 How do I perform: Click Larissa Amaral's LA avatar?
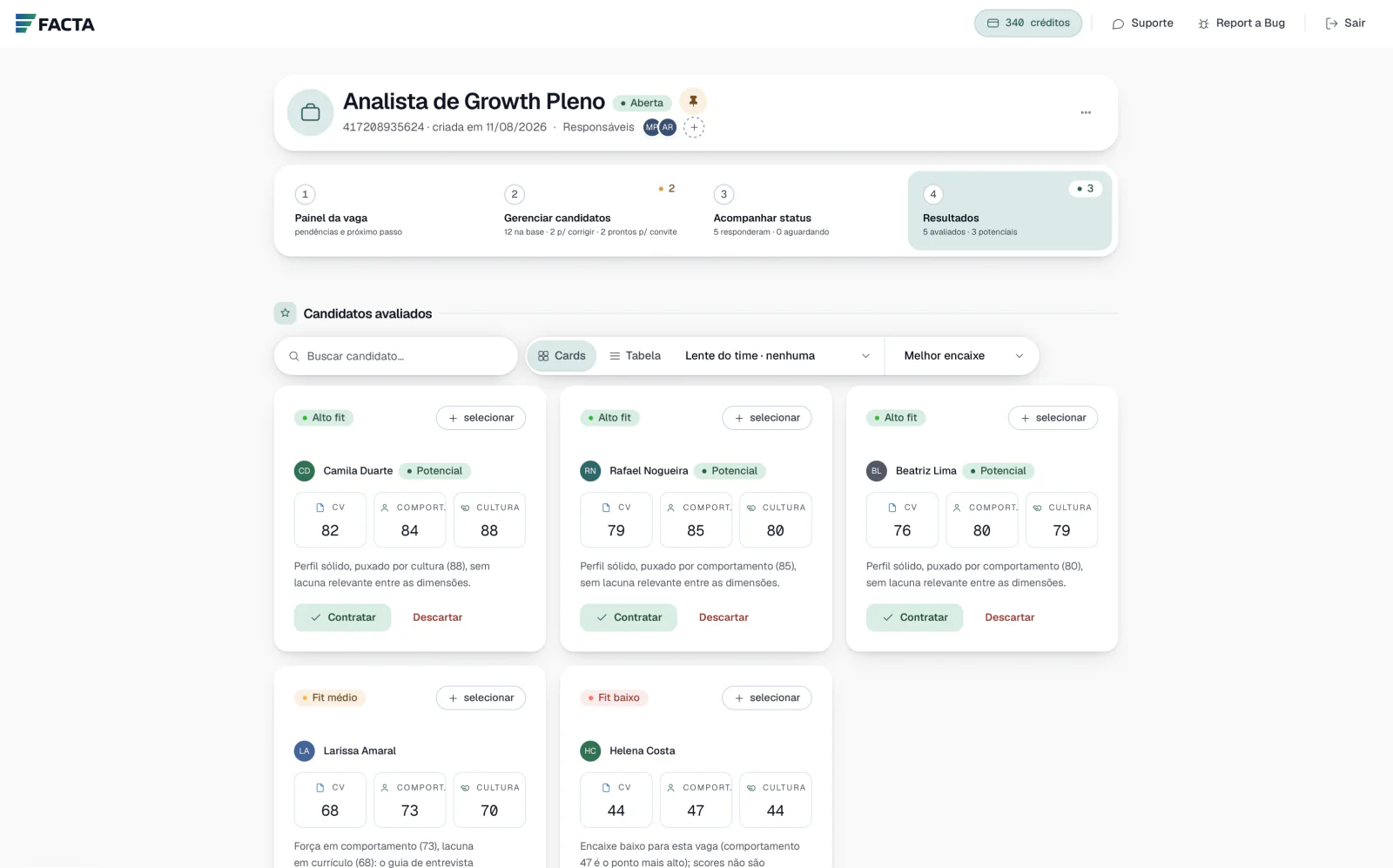[304, 751]
